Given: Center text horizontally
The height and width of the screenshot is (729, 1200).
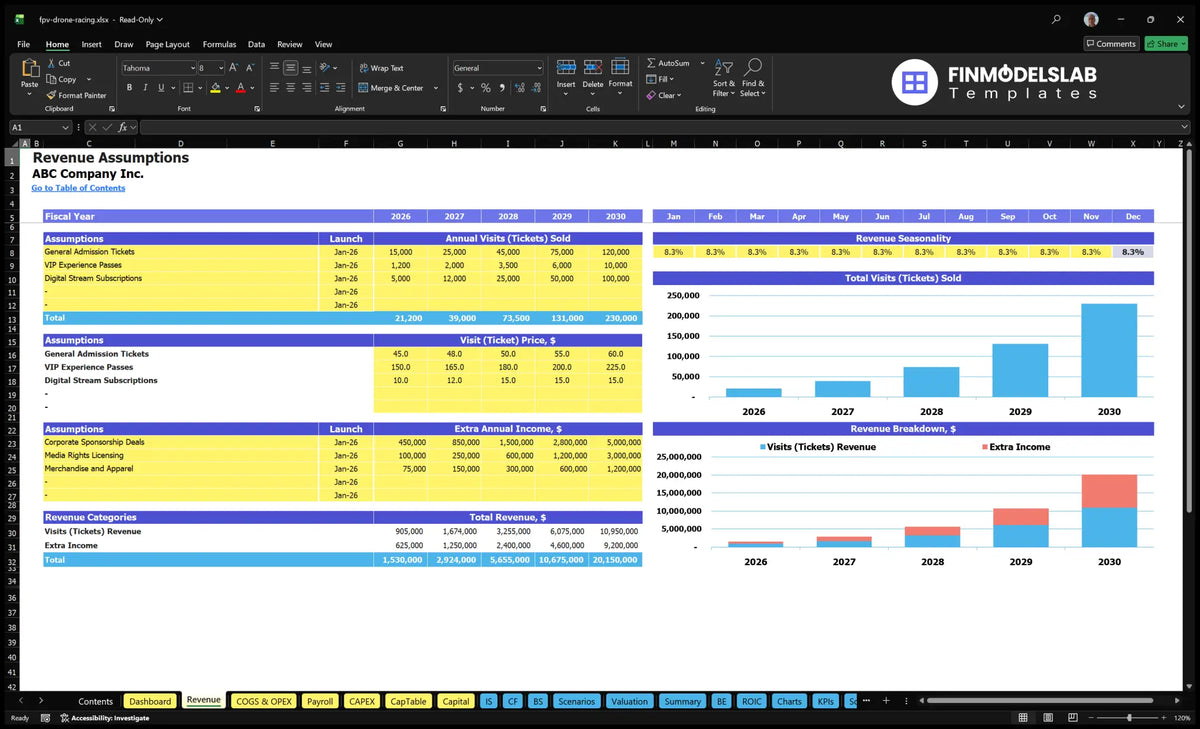Looking at the screenshot, I should [290, 88].
